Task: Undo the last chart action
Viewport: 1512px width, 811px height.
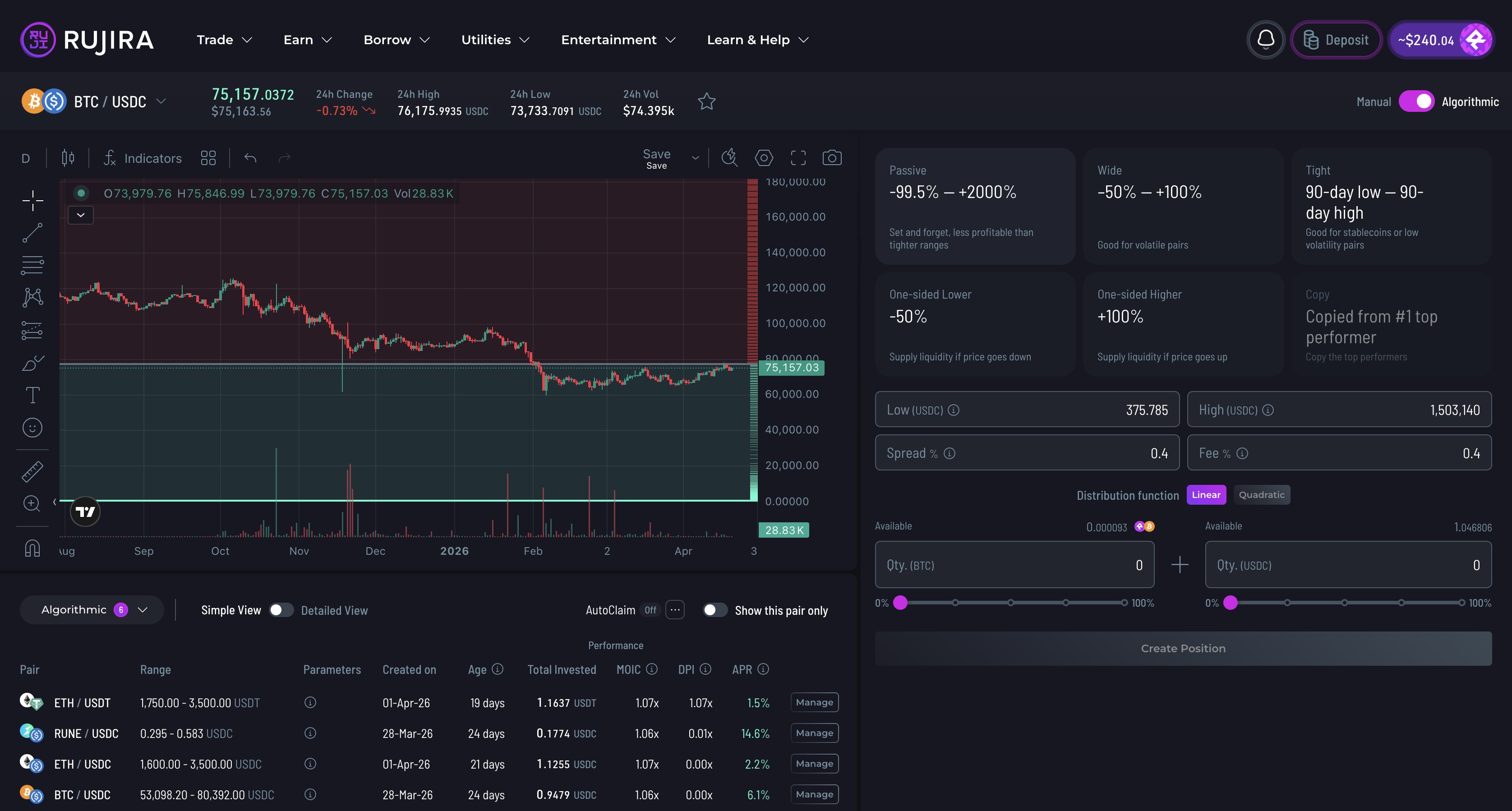Action: pyautogui.click(x=251, y=158)
